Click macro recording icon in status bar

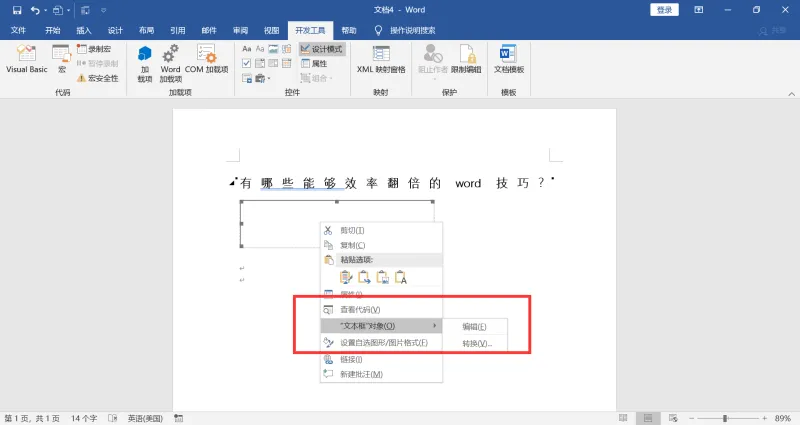coord(179,418)
